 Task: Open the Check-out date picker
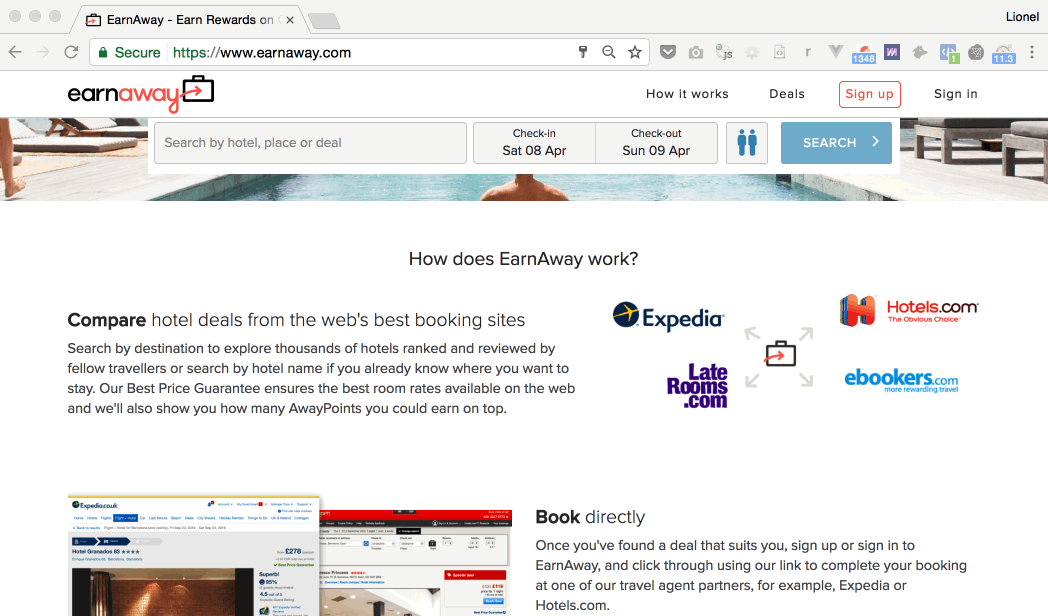(x=656, y=142)
